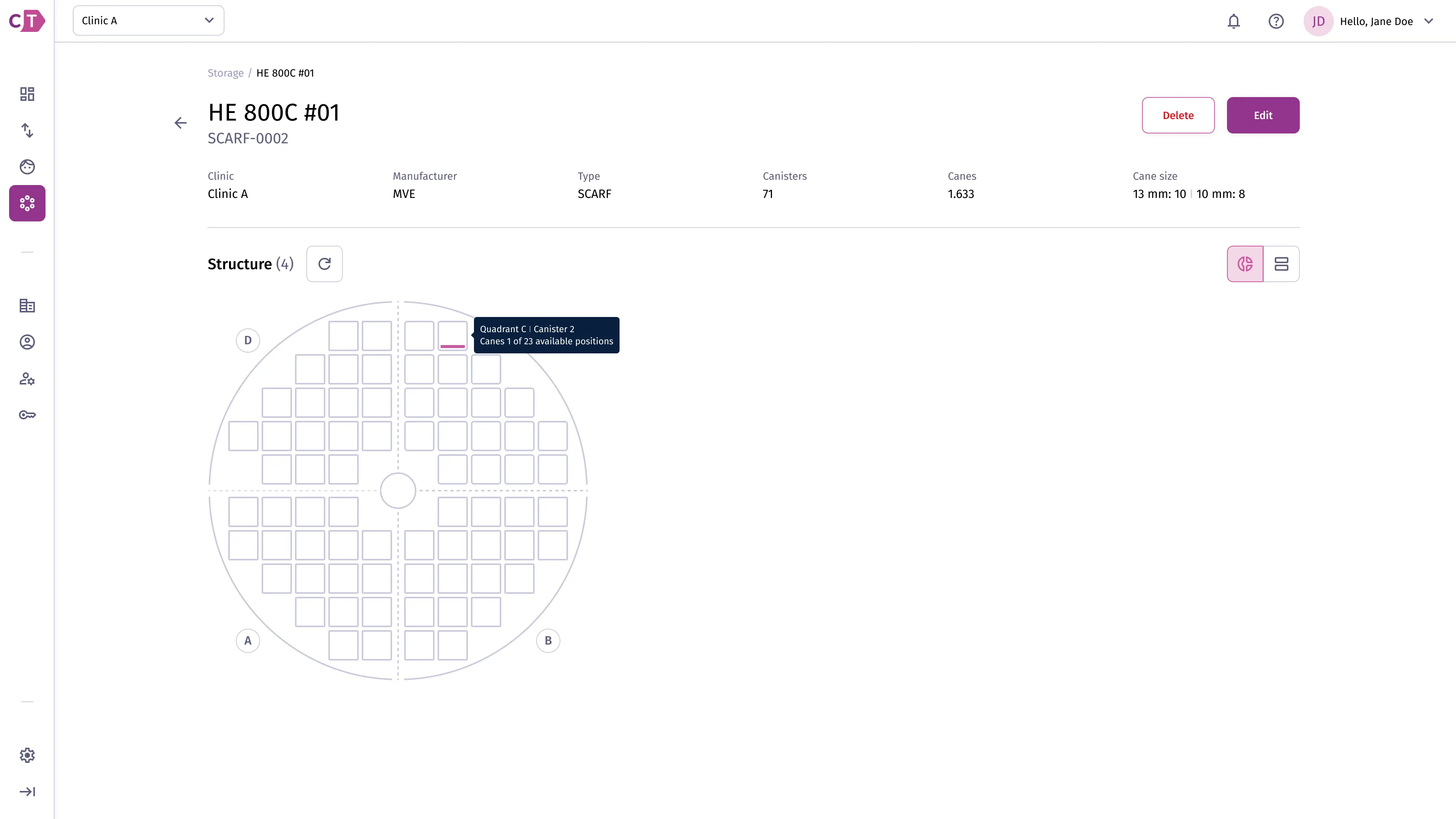The width and height of the screenshot is (1456, 819).
Task: Click the Canes value 1.633
Action: pos(961,194)
